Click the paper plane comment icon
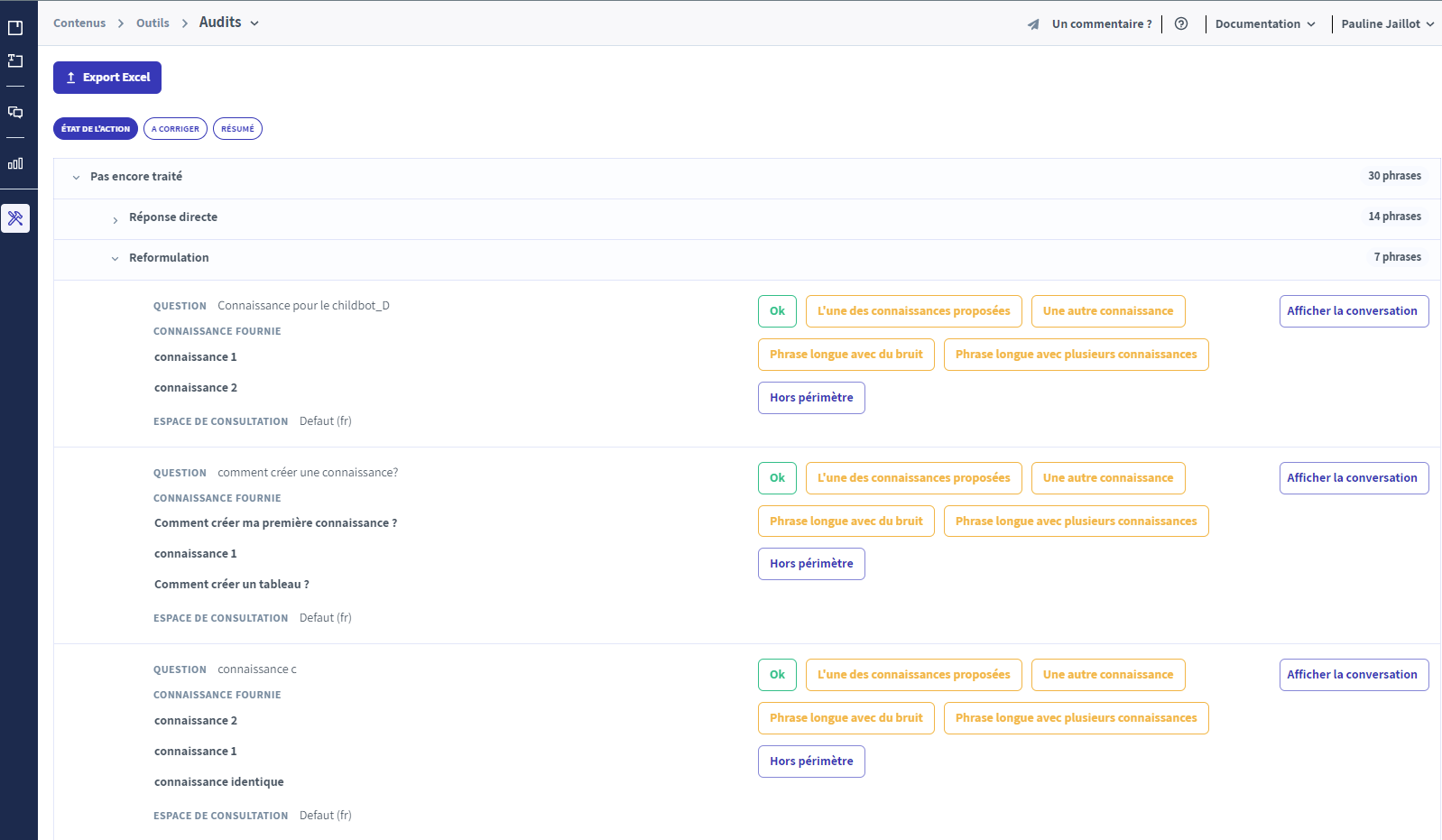The width and height of the screenshot is (1442, 840). (1033, 24)
